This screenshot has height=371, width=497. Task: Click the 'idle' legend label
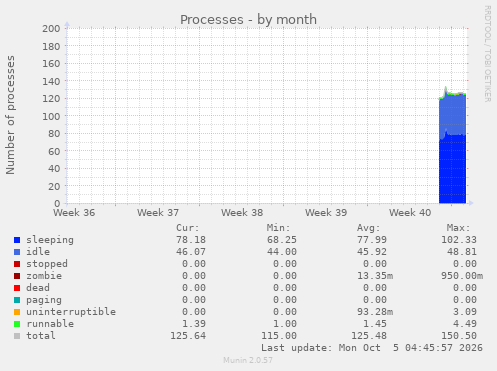(x=38, y=252)
